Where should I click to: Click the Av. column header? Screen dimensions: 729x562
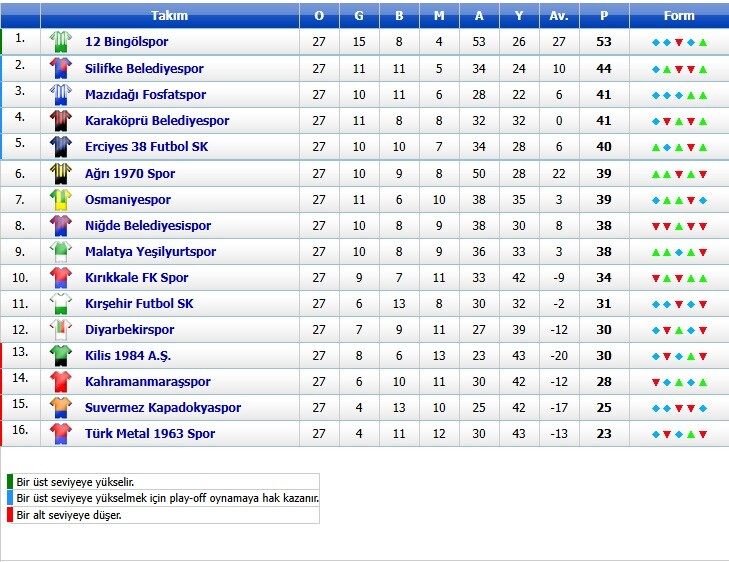[559, 16]
